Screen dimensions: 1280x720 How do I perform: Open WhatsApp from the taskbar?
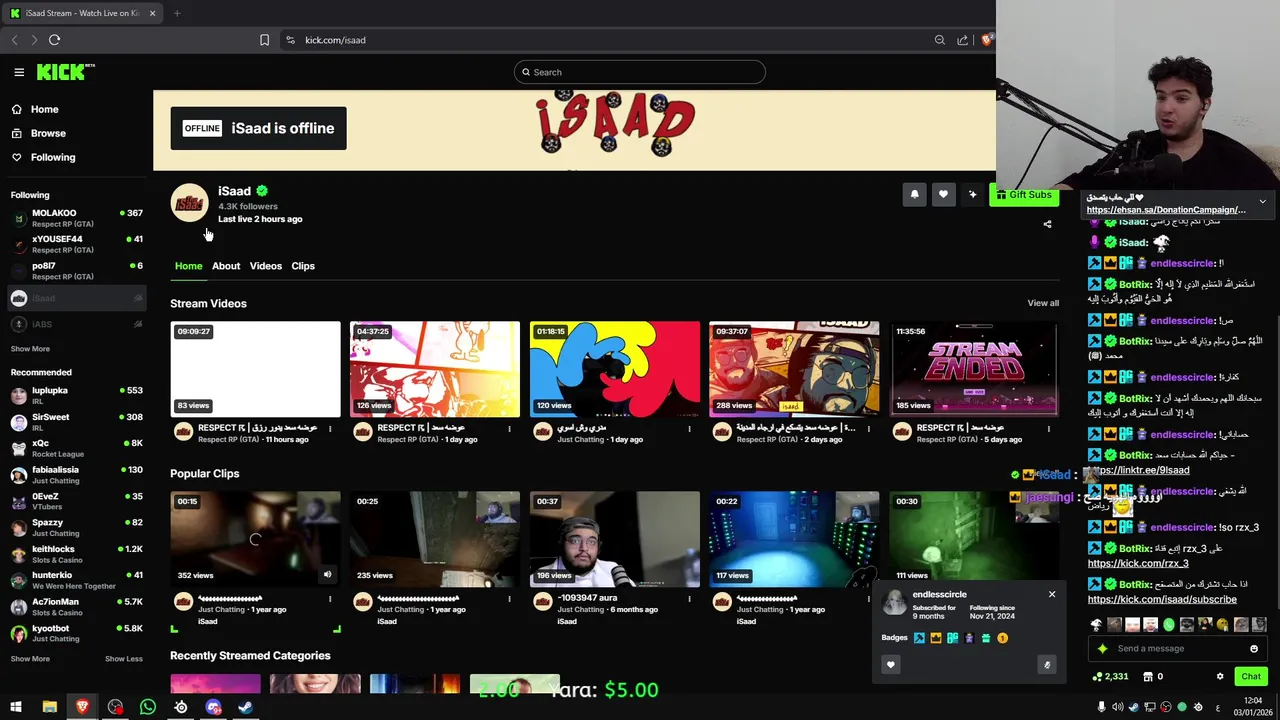click(x=148, y=707)
